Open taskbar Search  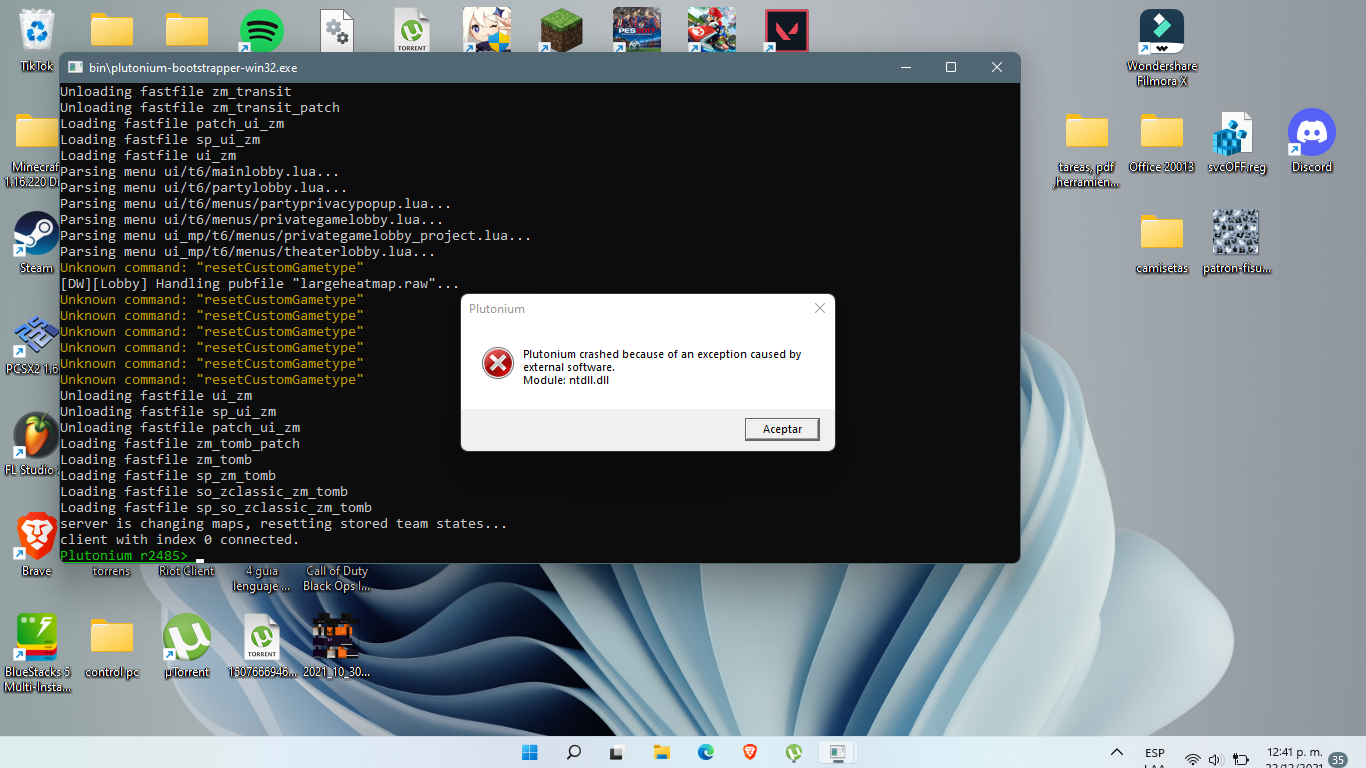pos(574,752)
